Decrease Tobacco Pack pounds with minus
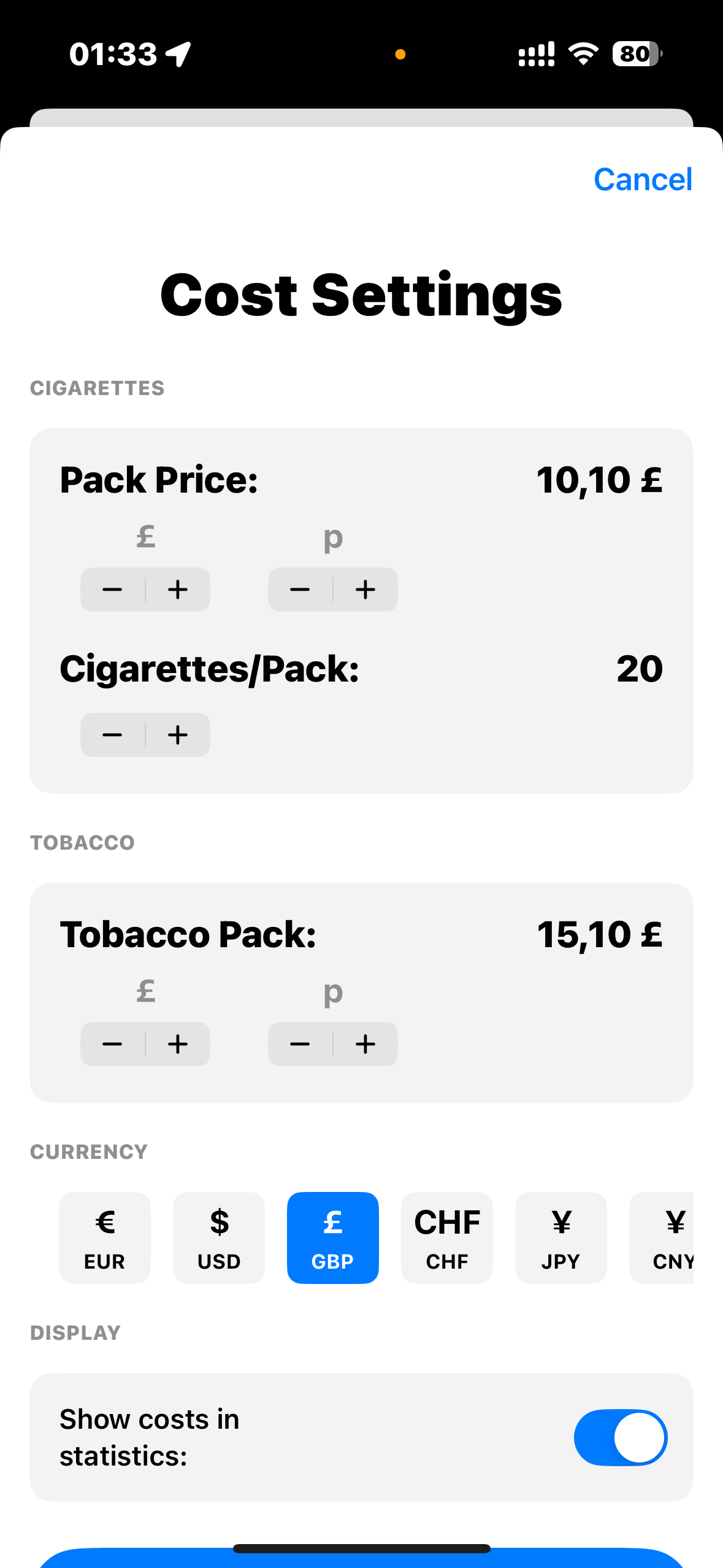Image resolution: width=723 pixels, height=1568 pixels. coord(112,1044)
